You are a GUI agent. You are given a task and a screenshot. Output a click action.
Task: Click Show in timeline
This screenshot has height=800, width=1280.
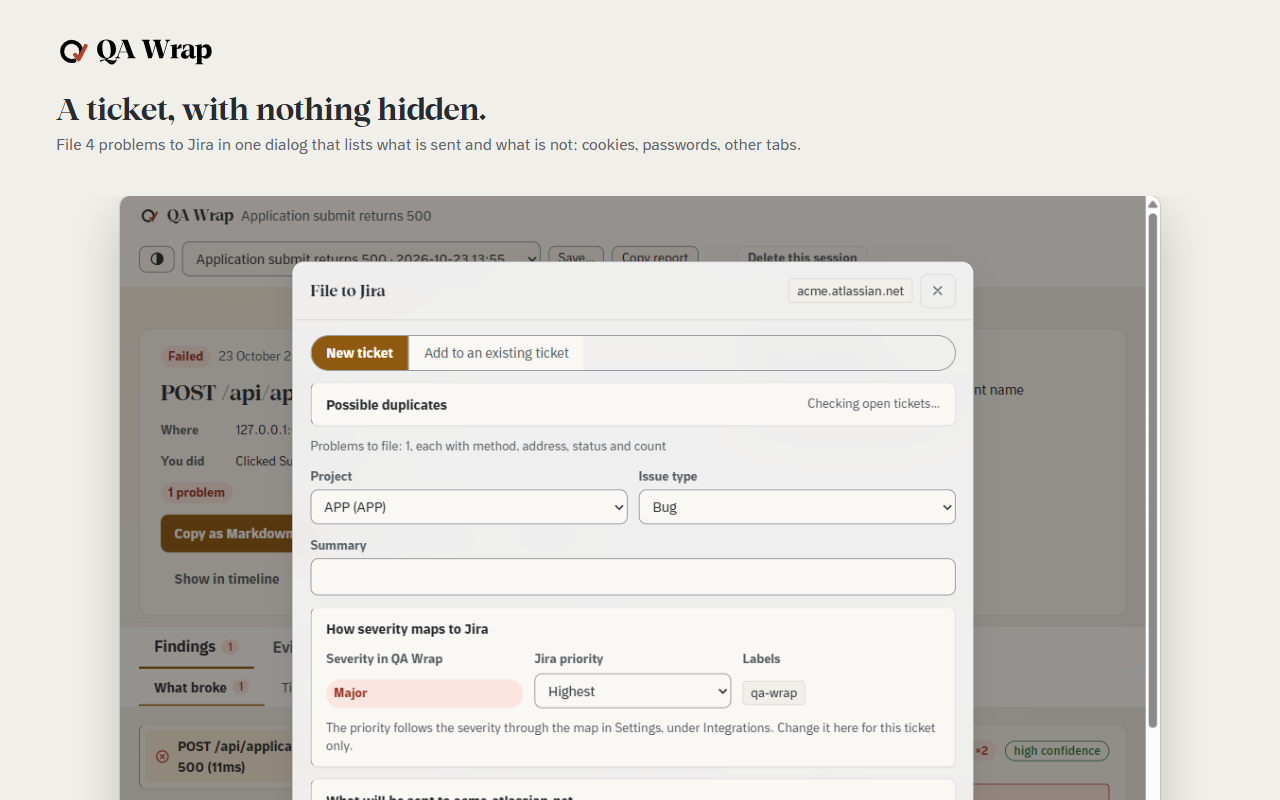(x=227, y=579)
